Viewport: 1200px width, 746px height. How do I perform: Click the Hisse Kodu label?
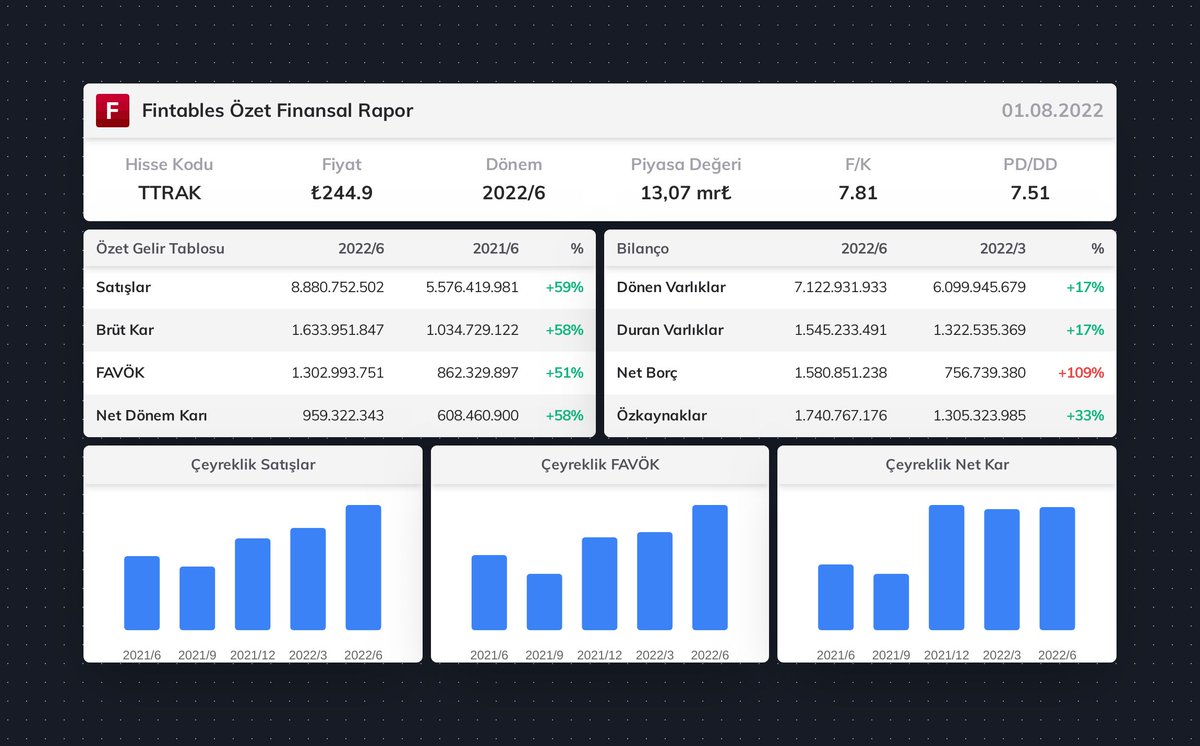[x=169, y=164]
